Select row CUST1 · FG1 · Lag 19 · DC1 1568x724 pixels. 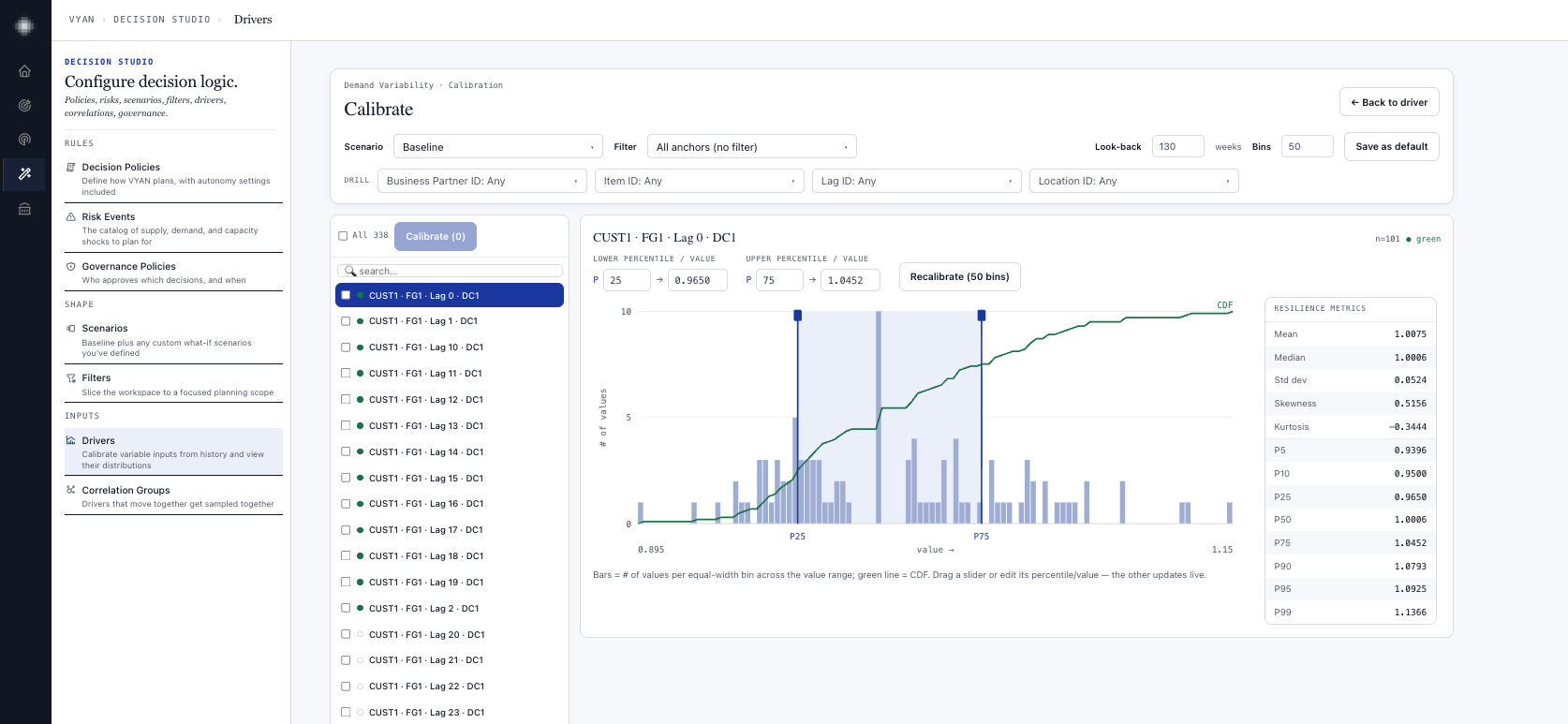(450, 582)
